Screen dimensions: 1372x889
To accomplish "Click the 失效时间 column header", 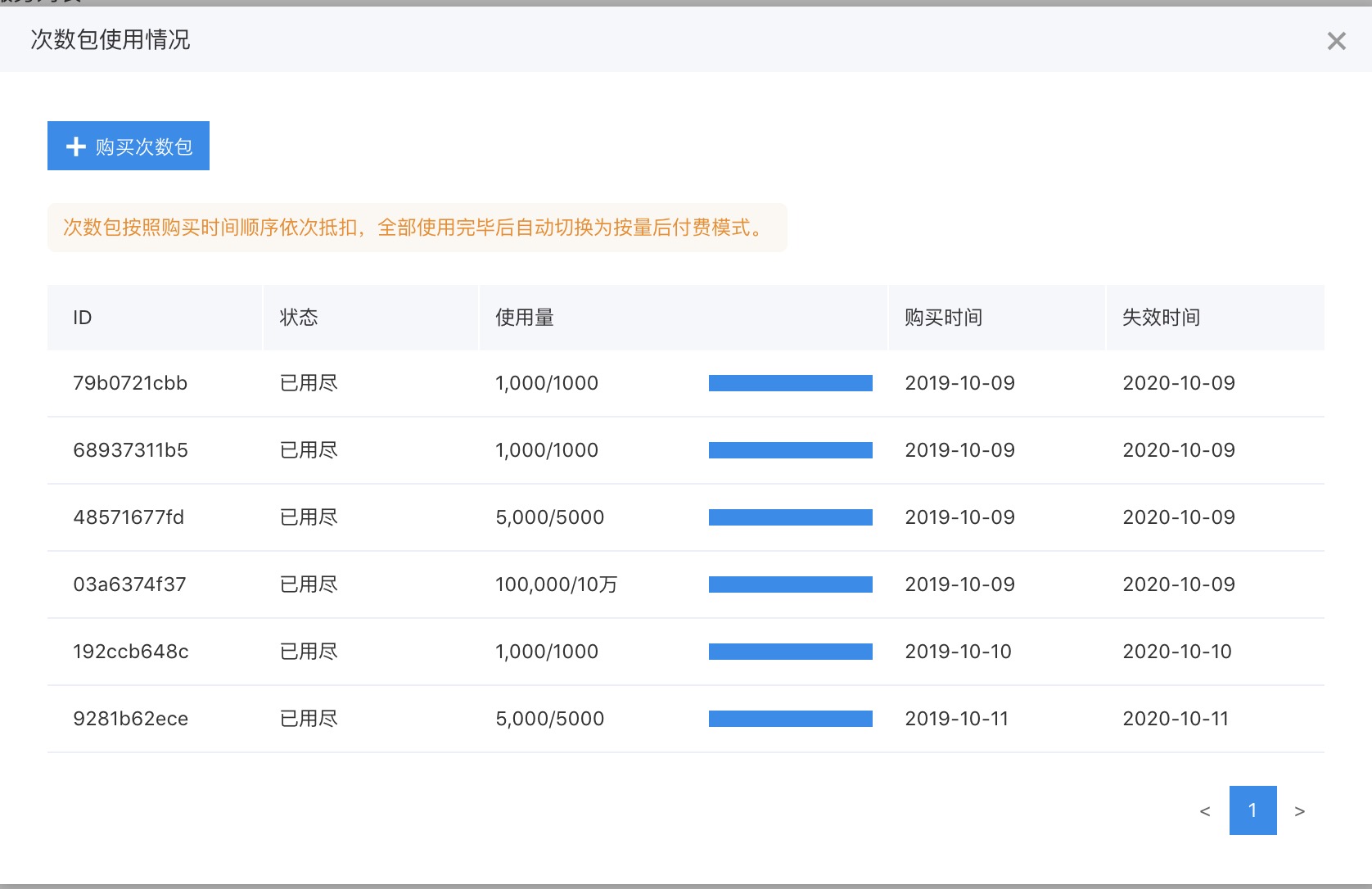I will [1161, 318].
